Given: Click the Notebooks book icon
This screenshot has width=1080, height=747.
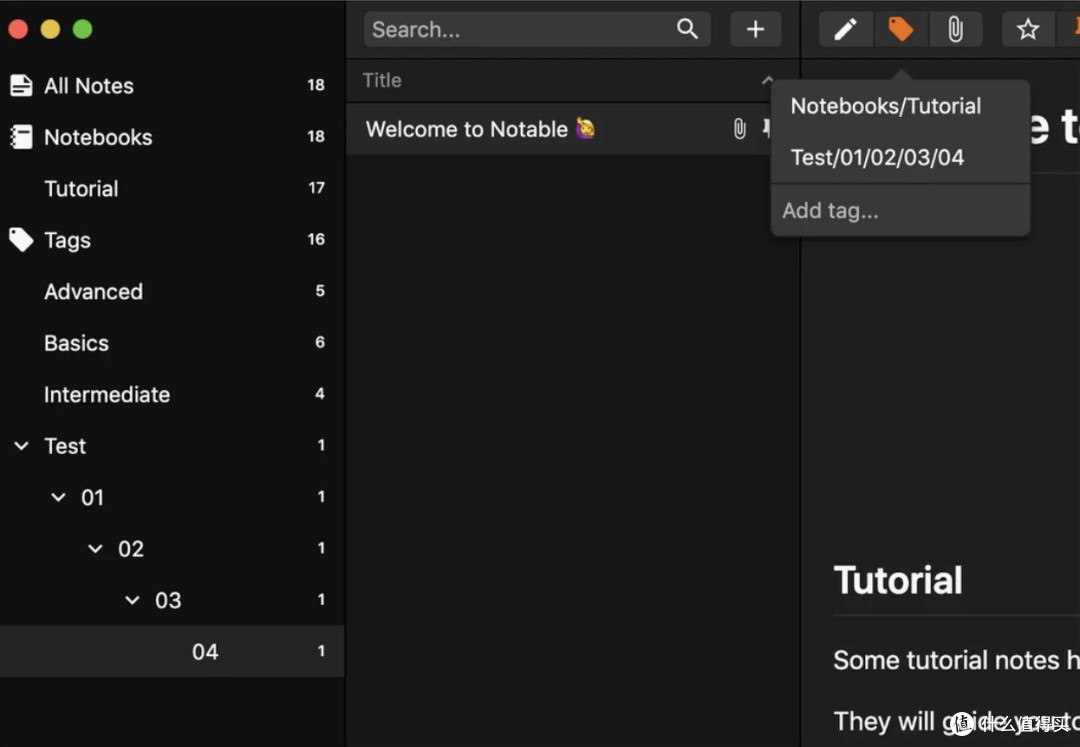Looking at the screenshot, I should point(21,137).
